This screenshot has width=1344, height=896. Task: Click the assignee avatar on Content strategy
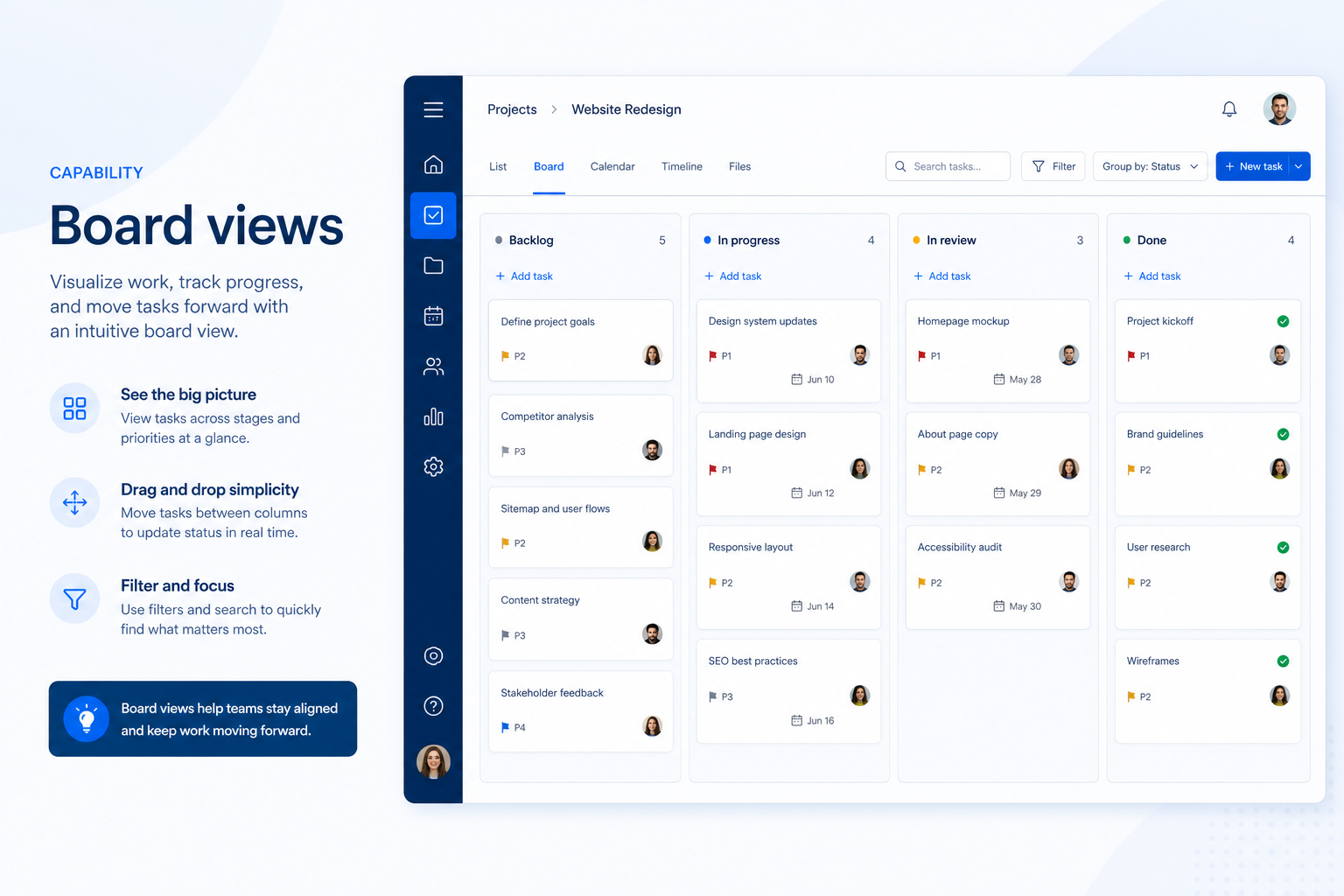(x=652, y=633)
